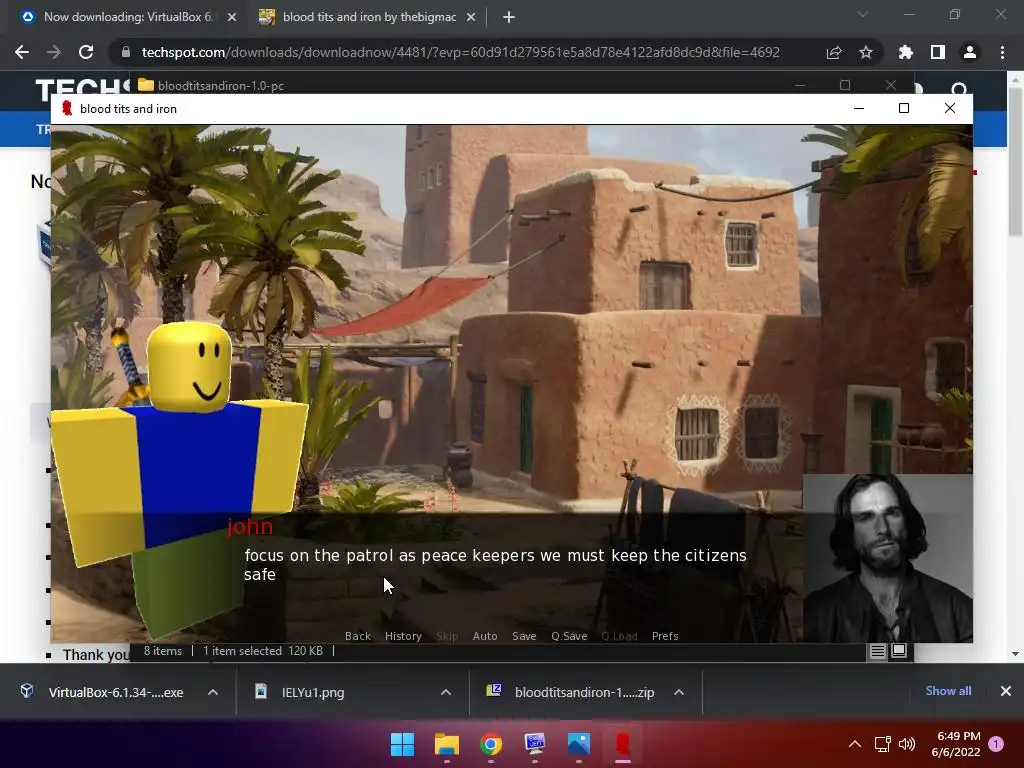Image resolution: width=1024 pixels, height=768 pixels.
Task: Click bloodtitsandiron-1.0-pc Explorer title
Action: click(x=221, y=86)
